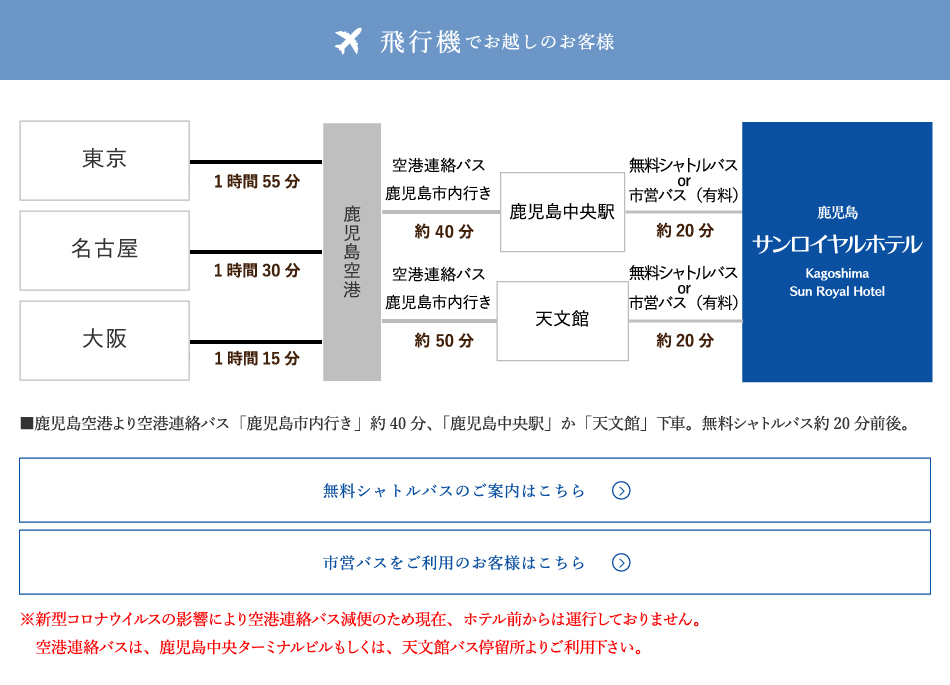Click the 1 時間 30 分 flight time
Image resolution: width=950 pixels, height=685 pixels.
(257, 270)
